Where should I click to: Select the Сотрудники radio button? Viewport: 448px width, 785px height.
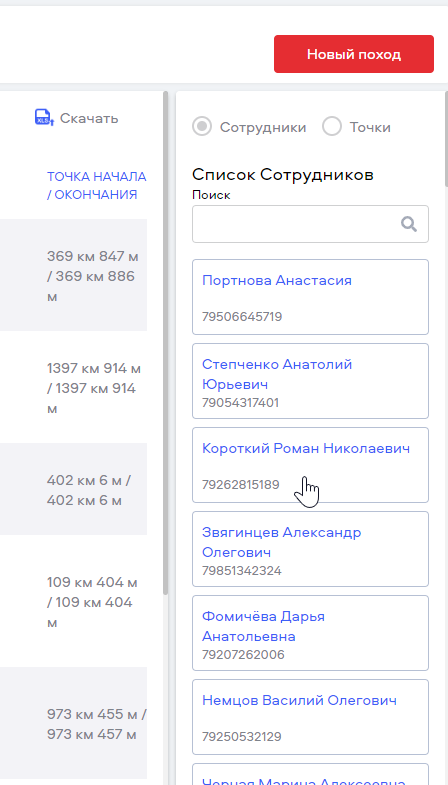point(202,127)
